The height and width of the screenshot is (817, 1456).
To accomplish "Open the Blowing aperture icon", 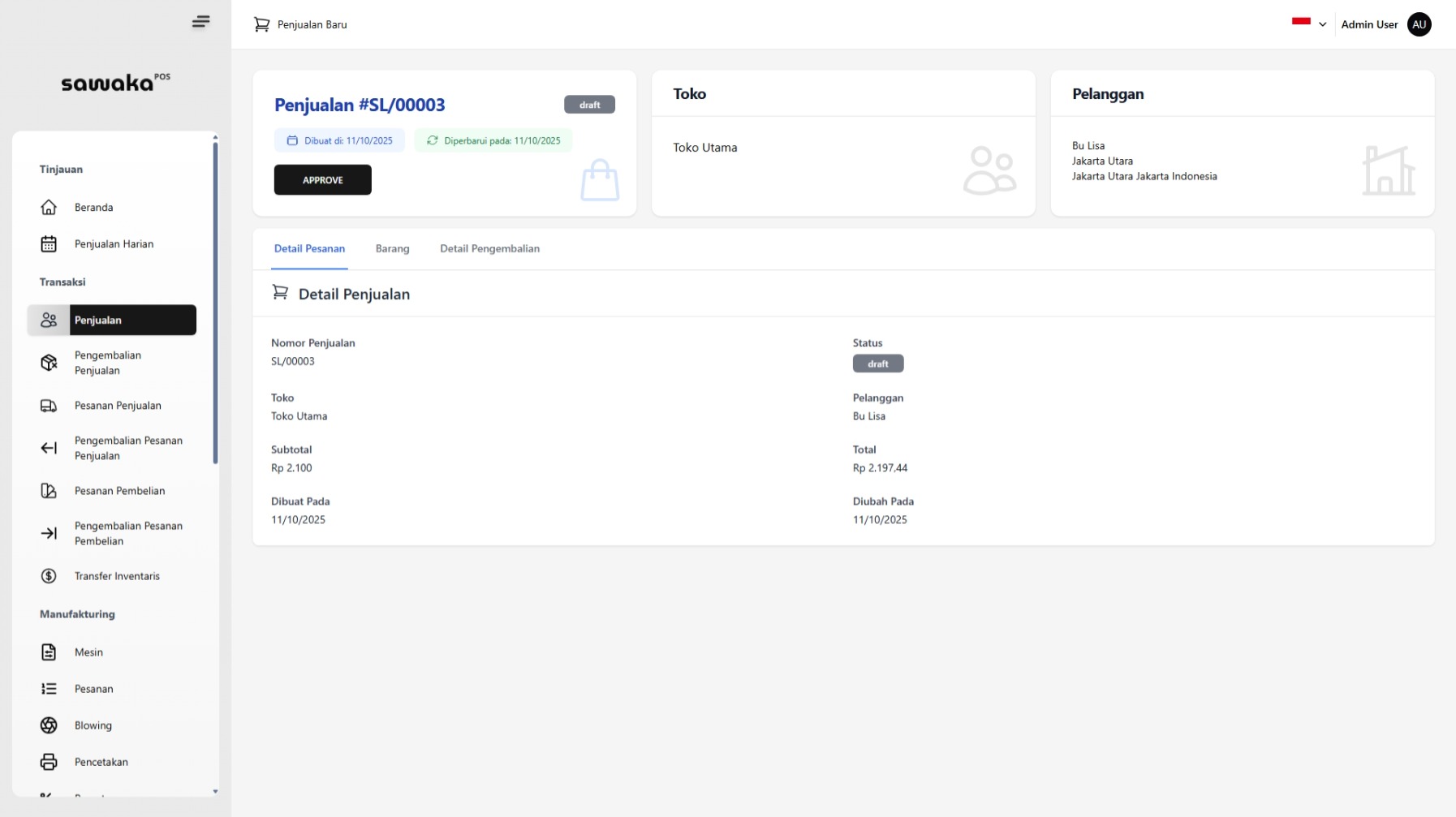I will (x=49, y=725).
